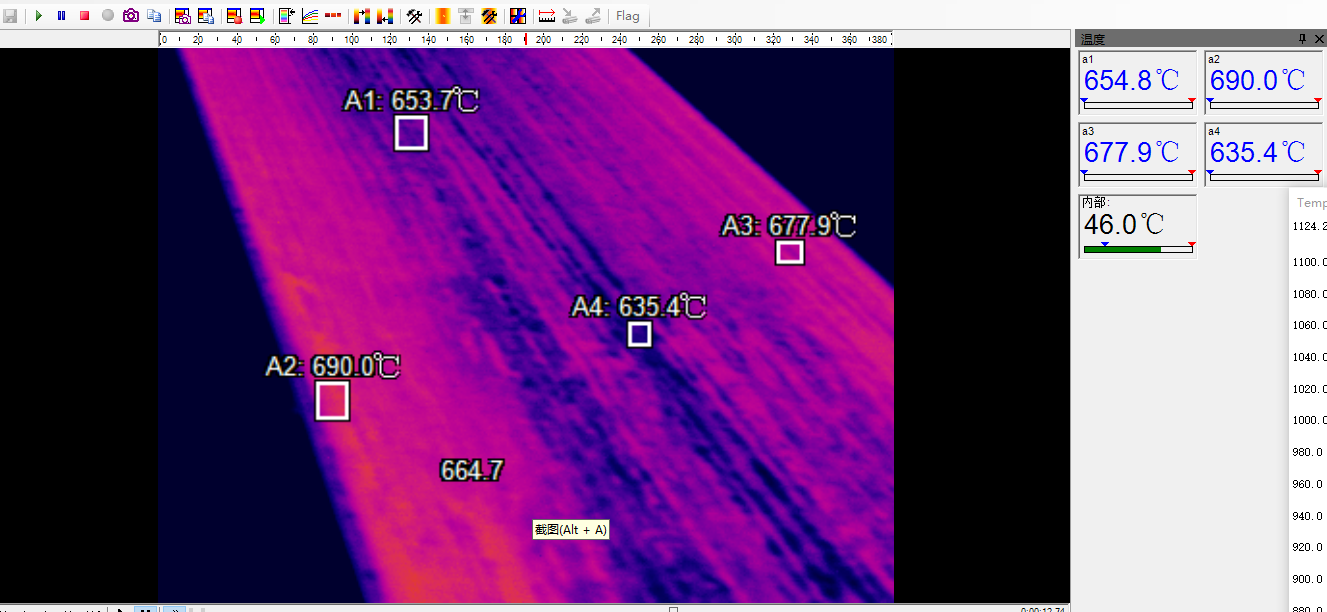Click the 664.7 cursor temperature readout
Image resolution: width=1327 pixels, height=612 pixels.
pyautogui.click(x=472, y=470)
